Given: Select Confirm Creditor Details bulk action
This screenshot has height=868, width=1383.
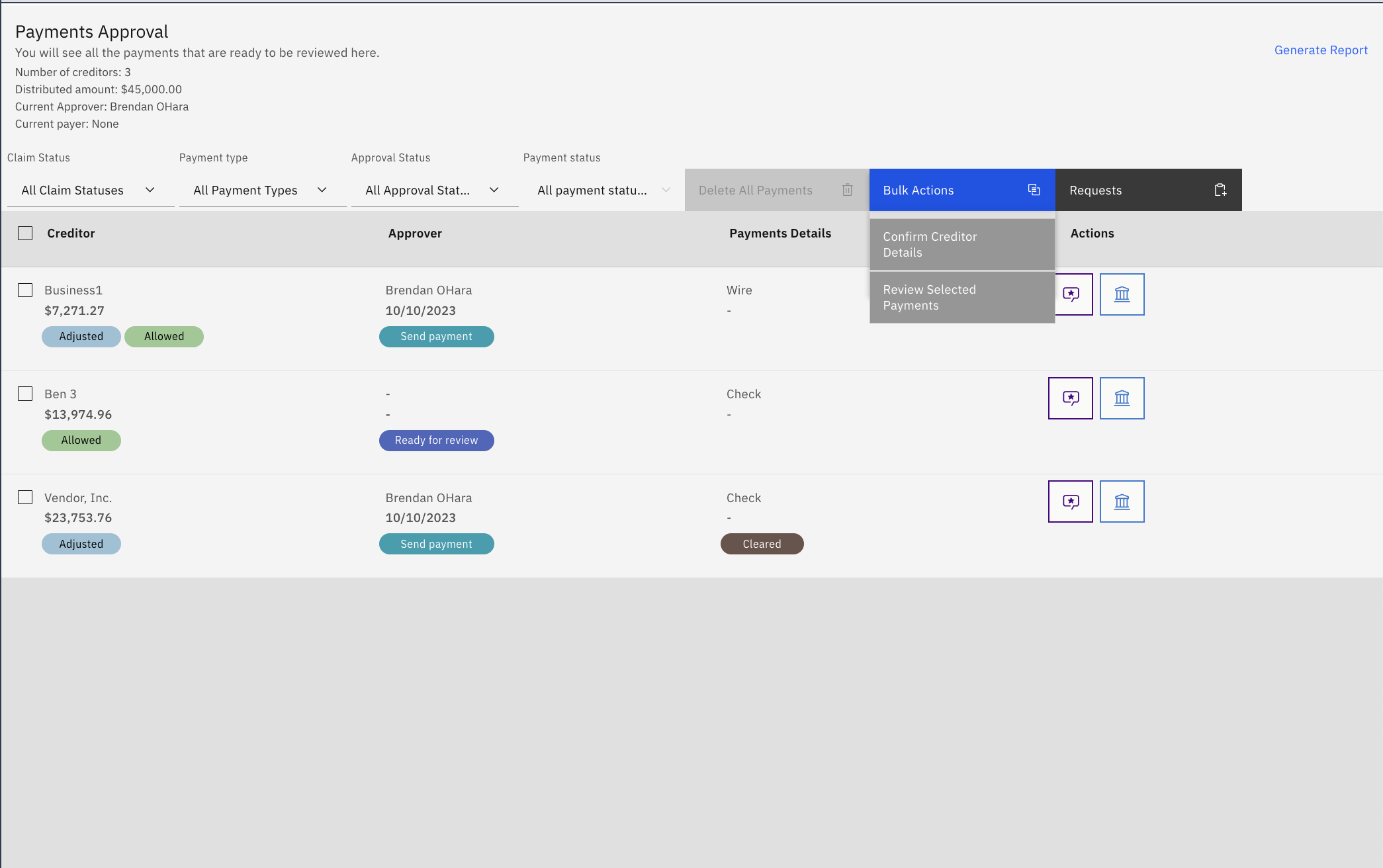Looking at the screenshot, I should tap(960, 244).
